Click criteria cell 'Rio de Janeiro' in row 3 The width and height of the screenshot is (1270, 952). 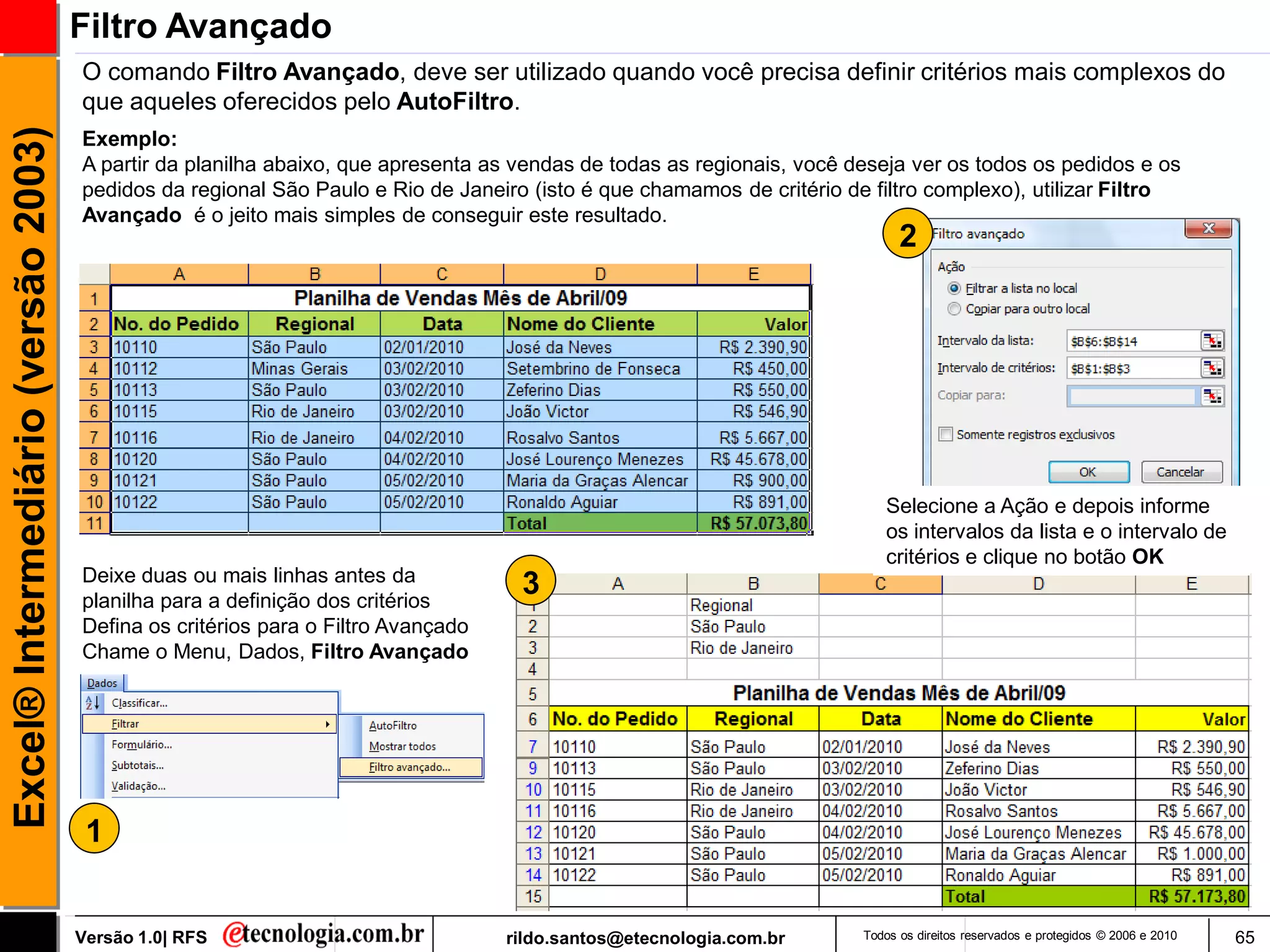(753, 648)
